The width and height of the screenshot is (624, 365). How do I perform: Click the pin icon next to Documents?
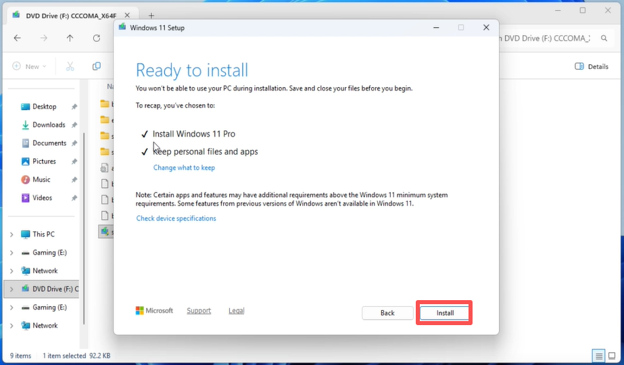coord(74,143)
